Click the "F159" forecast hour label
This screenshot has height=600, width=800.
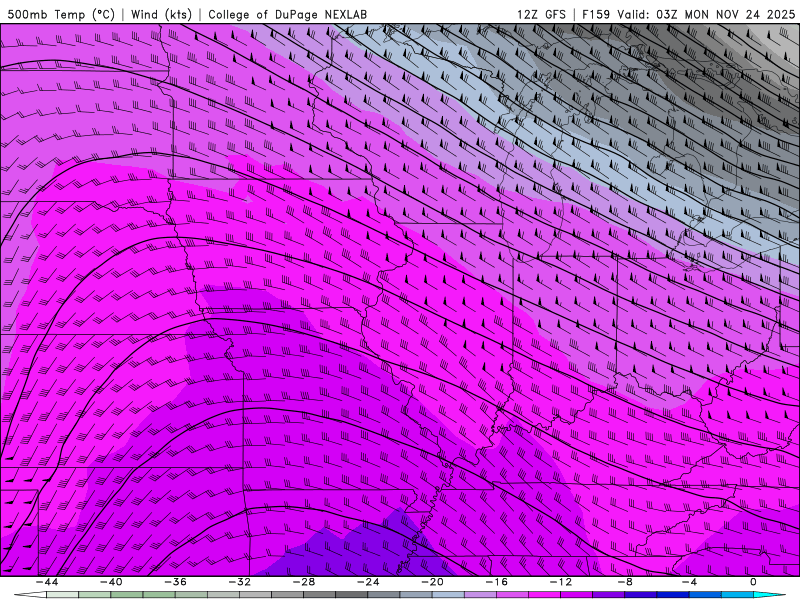pyautogui.click(x=596, y=14)
